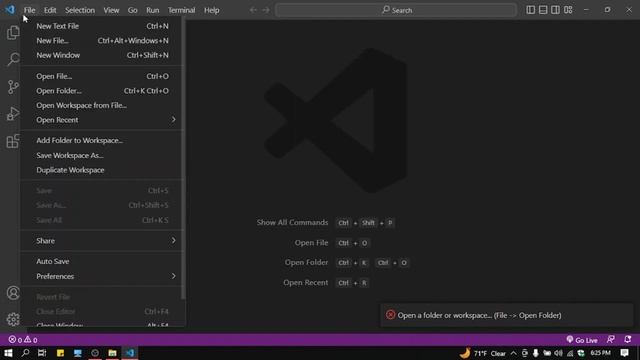The image size is (640, 360).
Task: Choose Duplicate Workspace
Action: click(102, 170)
